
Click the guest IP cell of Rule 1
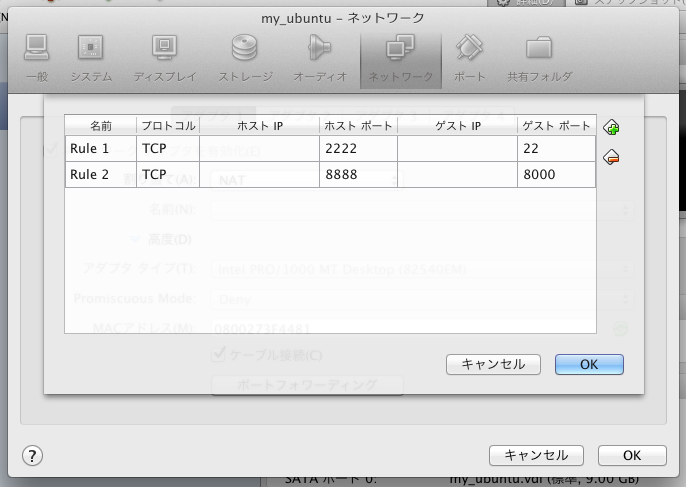coord(457,149)
